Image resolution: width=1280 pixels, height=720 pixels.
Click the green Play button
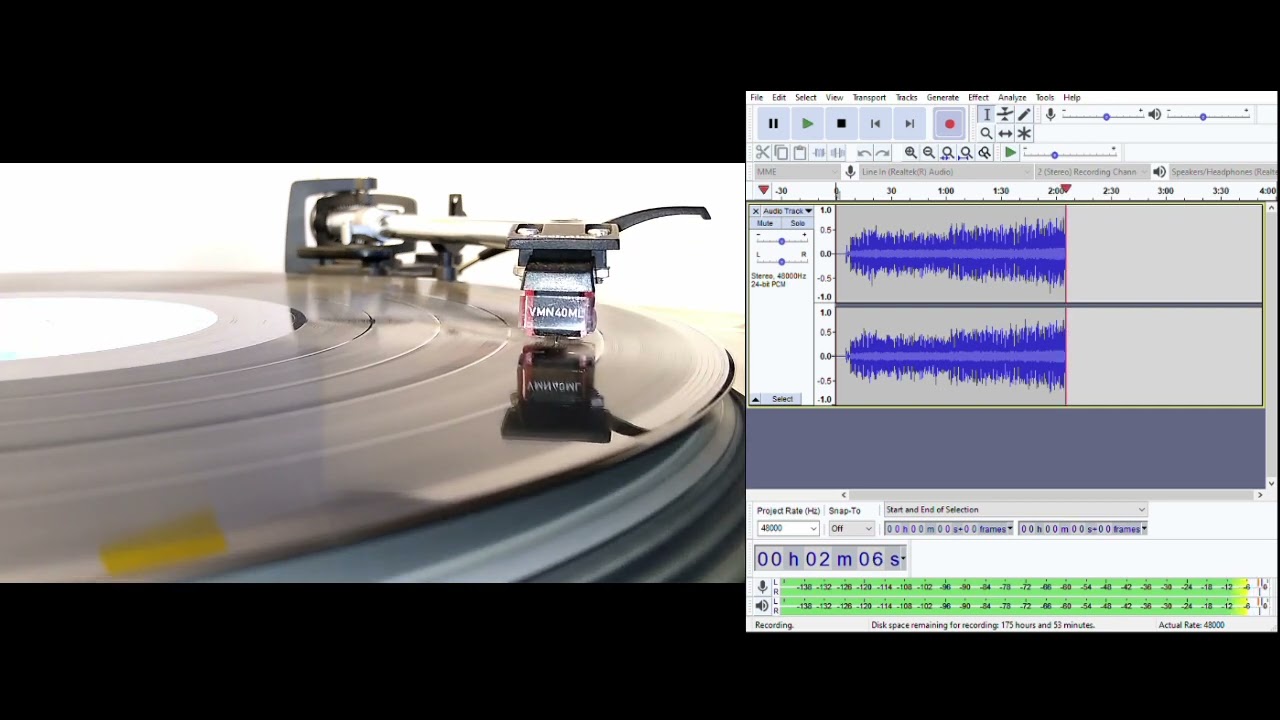[807, 124]
